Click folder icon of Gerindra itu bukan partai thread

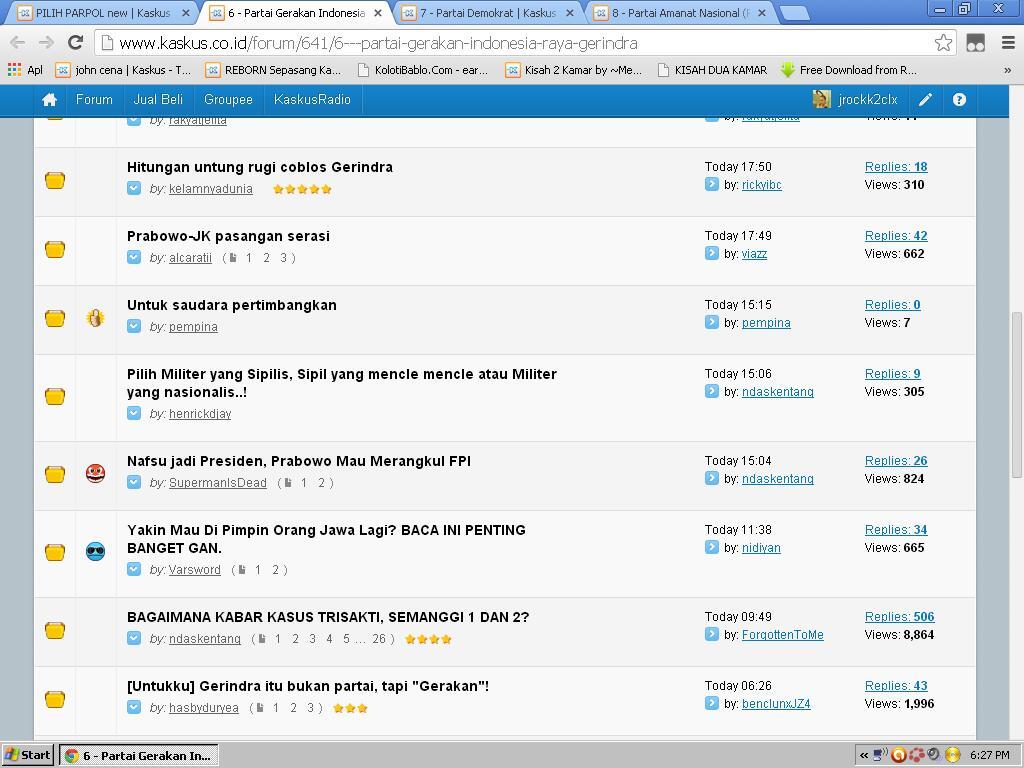coord(55,699)
